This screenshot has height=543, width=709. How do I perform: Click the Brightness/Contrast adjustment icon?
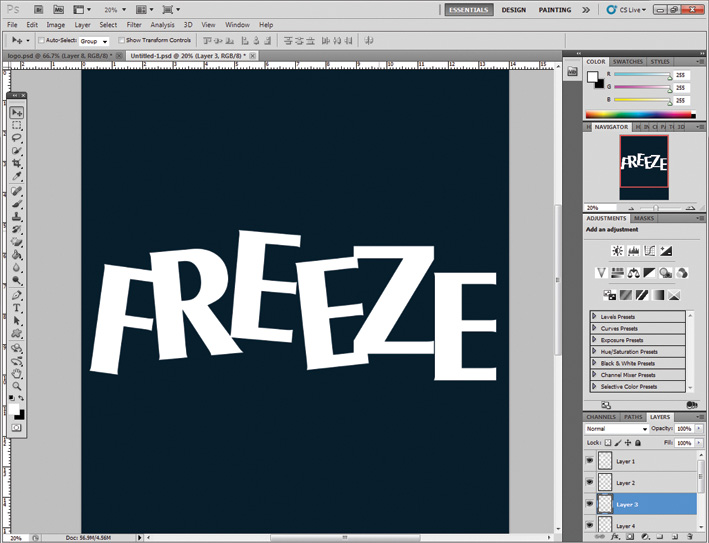pos(617,250)
